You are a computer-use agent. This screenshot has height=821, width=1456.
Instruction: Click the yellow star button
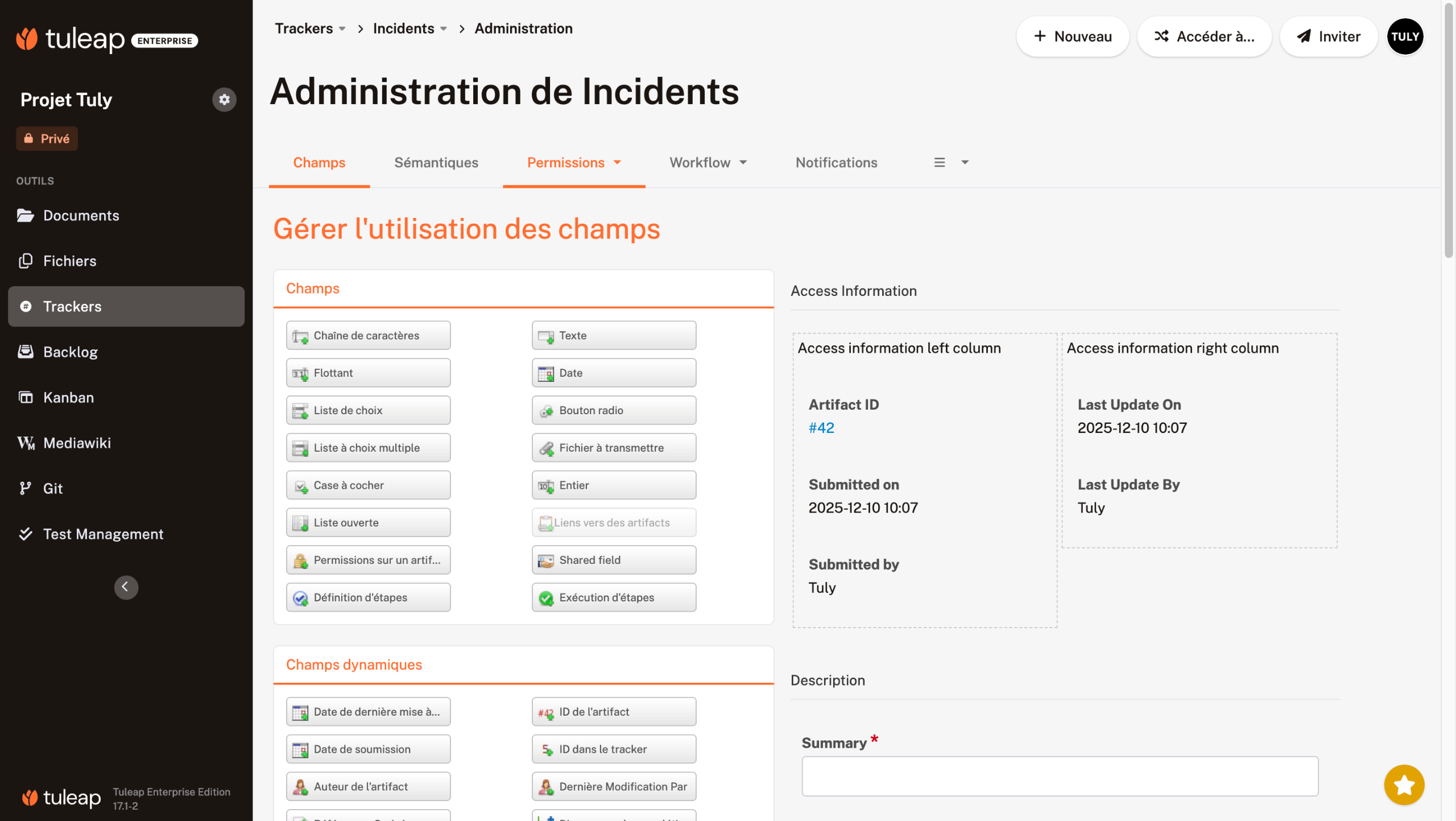[1404, 785]
